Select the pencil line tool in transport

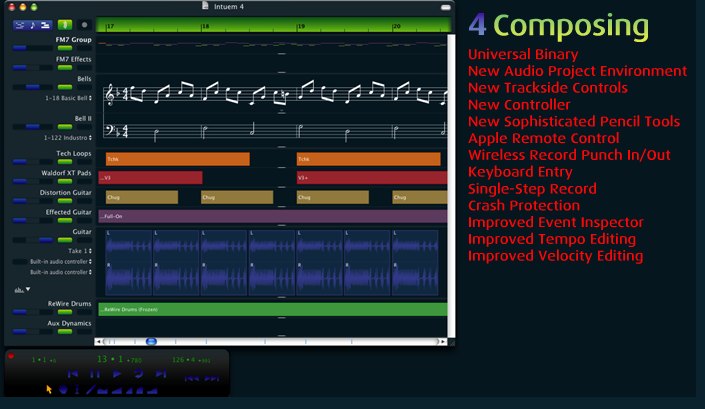click(x=89, y=390)
